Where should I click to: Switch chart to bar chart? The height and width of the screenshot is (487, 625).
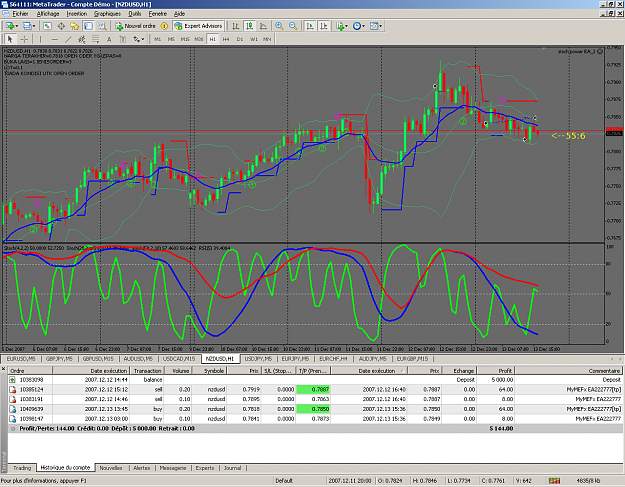point(236,26)
